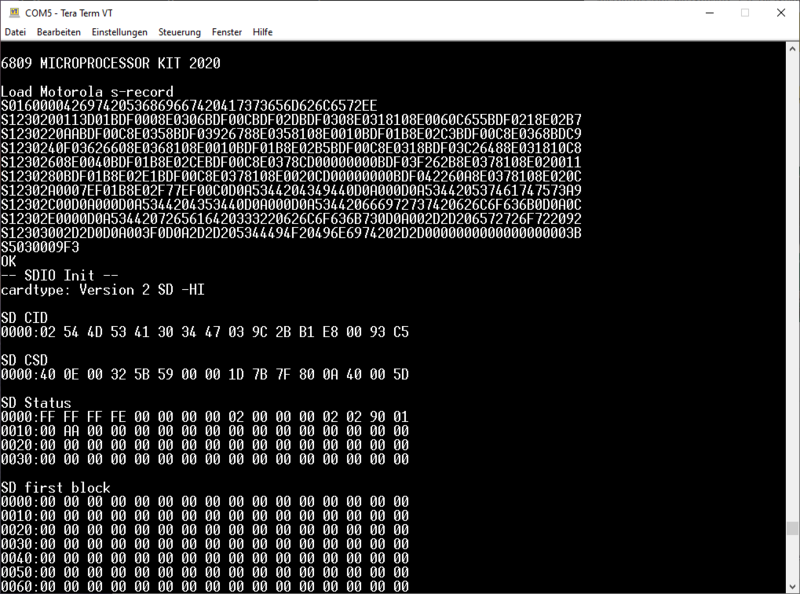This screenshot has width=800, height=594.
Task: Click the "SD CID" heading in terminal
Action: point(24,317)
